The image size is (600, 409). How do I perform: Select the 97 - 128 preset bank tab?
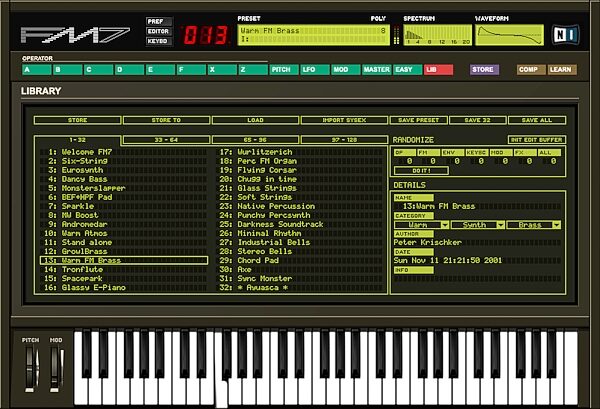344,140
